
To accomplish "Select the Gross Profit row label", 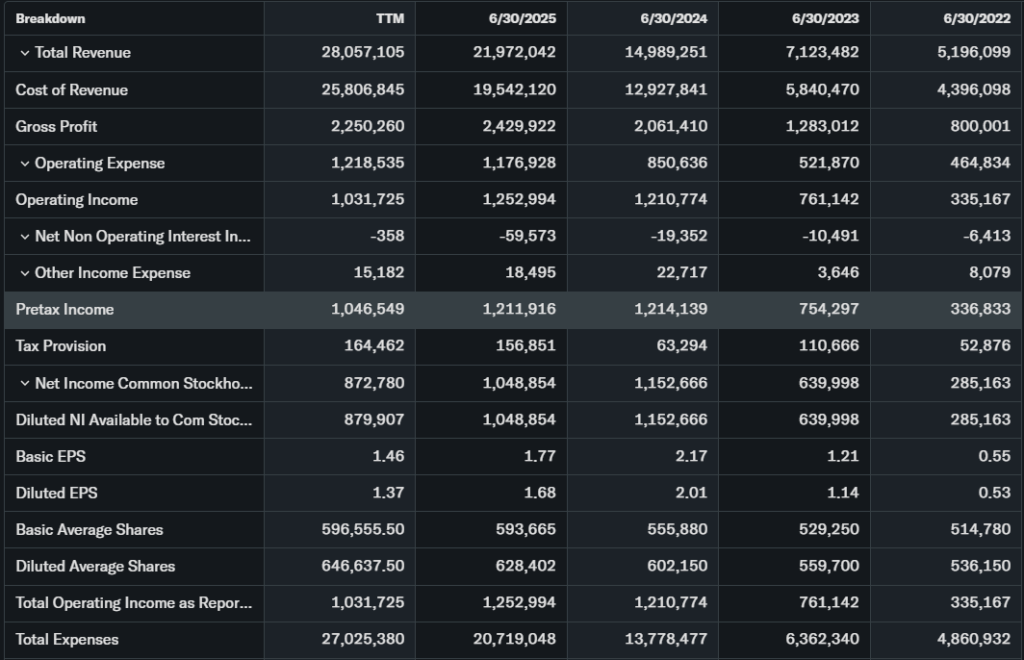I will coord(57,127).
